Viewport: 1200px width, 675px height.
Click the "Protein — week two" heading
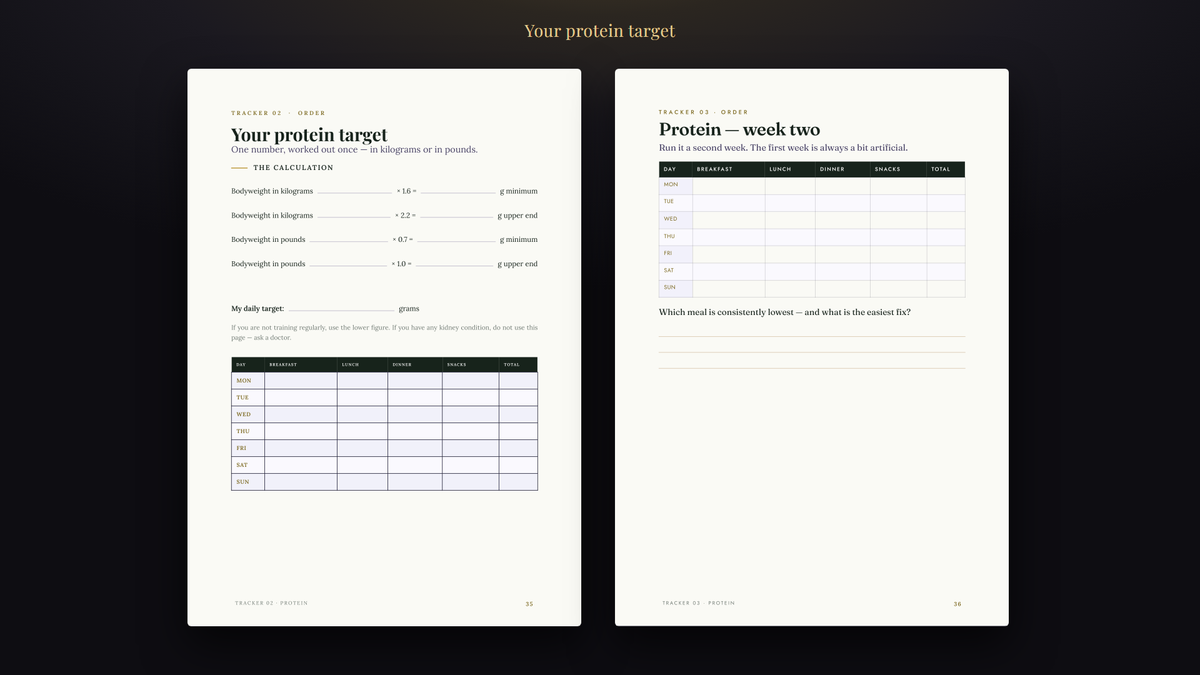[x=739, y=130]
